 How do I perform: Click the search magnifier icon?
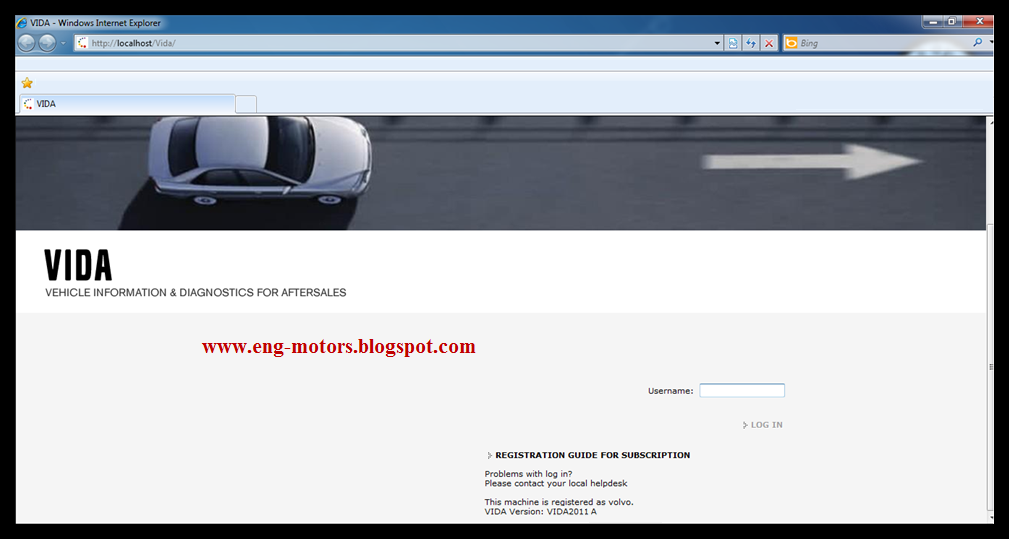pos(977,42)
